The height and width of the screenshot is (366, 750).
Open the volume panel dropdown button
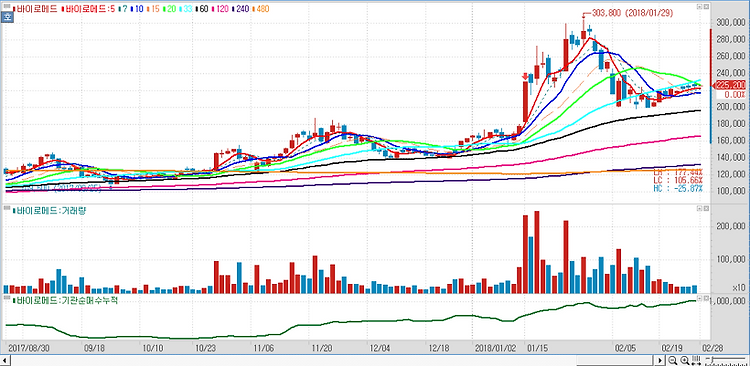pos(699,209)
